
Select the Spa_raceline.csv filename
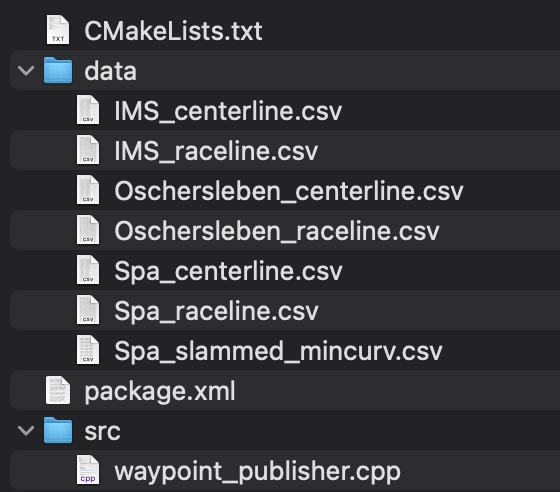tap(216, 311)
